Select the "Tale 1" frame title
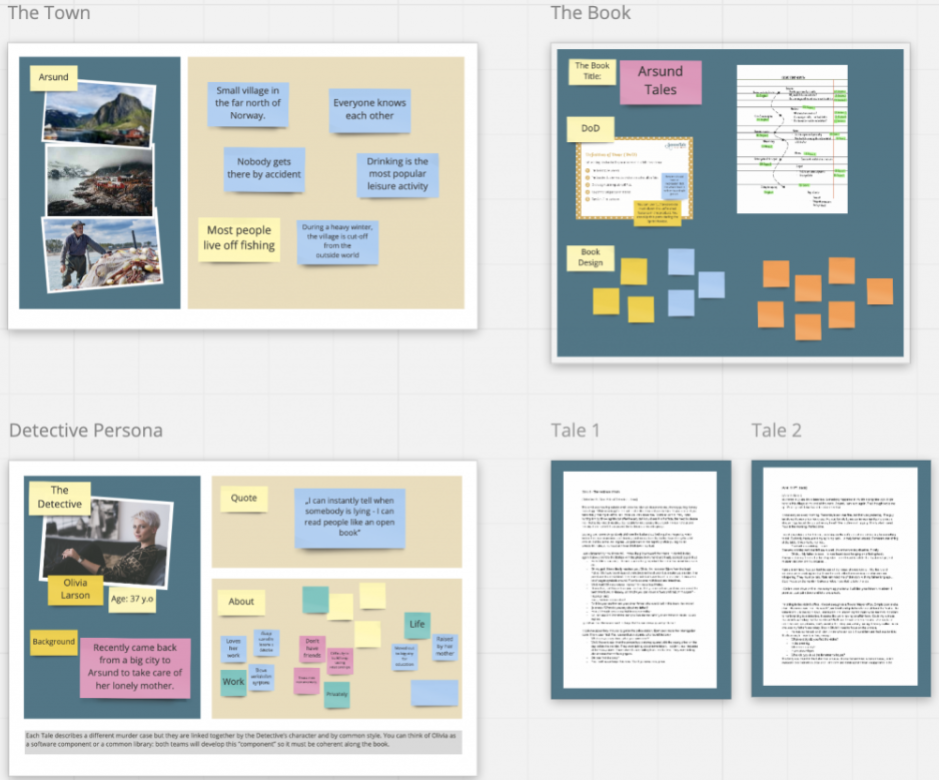The height and width of the screenshot is (780, 939). click(x=575, y=430)
